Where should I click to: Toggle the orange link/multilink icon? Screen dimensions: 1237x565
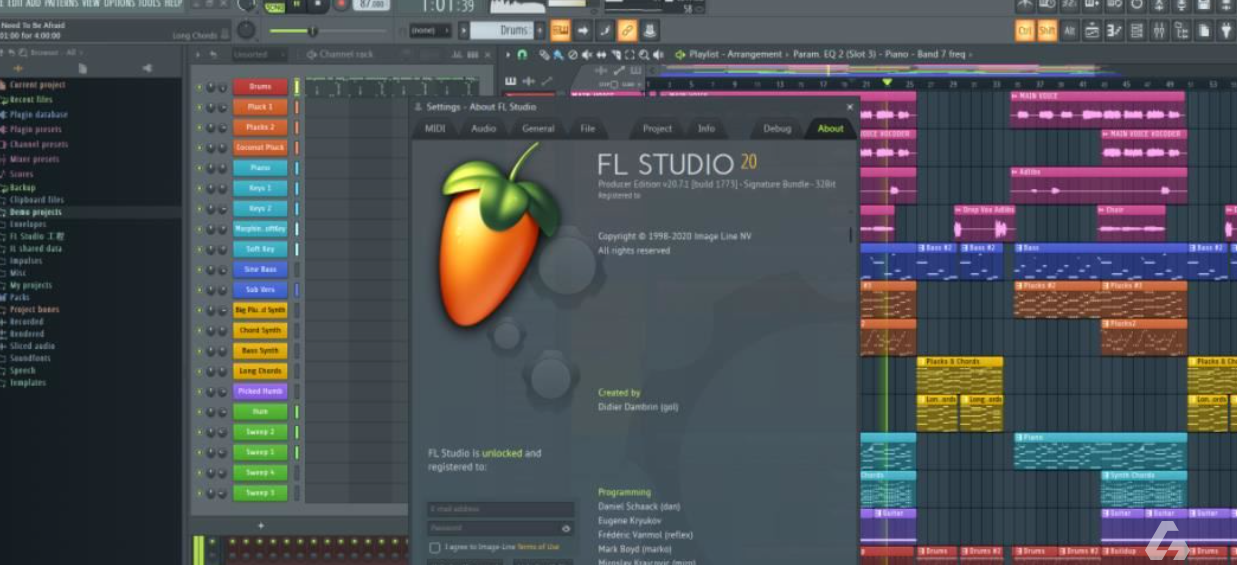pos(627,31)
